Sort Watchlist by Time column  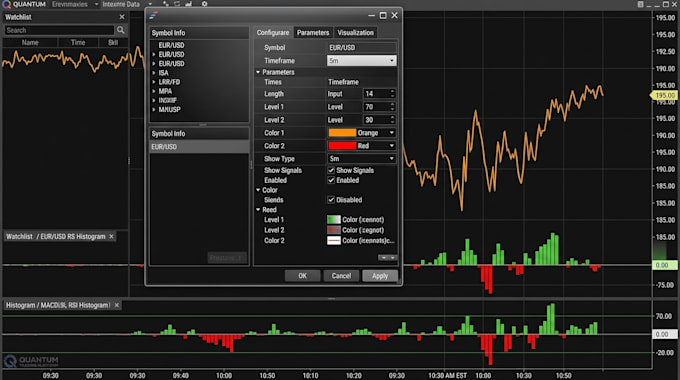click(78, 43)
